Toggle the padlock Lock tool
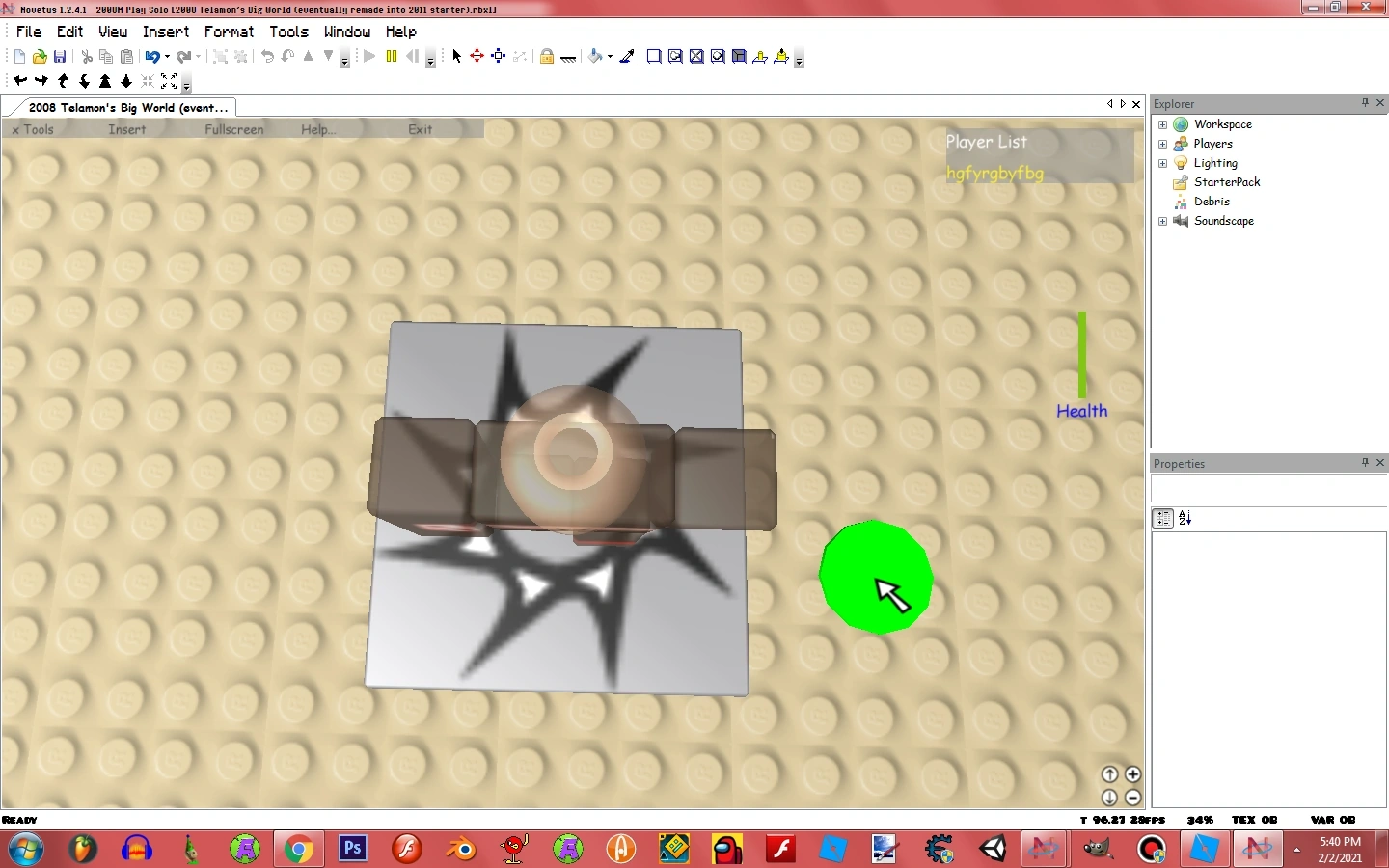The height and width of the screenshot is (868, 1389). click(x=547, y=57)
